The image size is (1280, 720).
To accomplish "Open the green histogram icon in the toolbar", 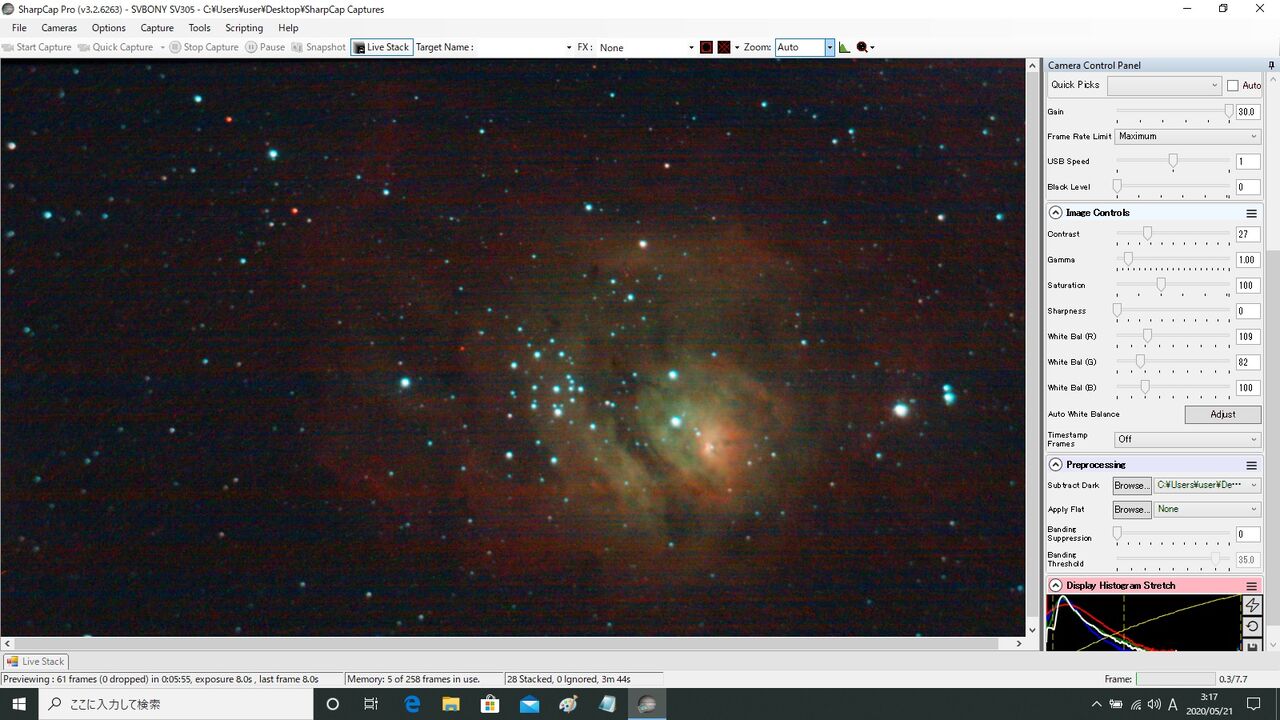I will coord(844,47).
